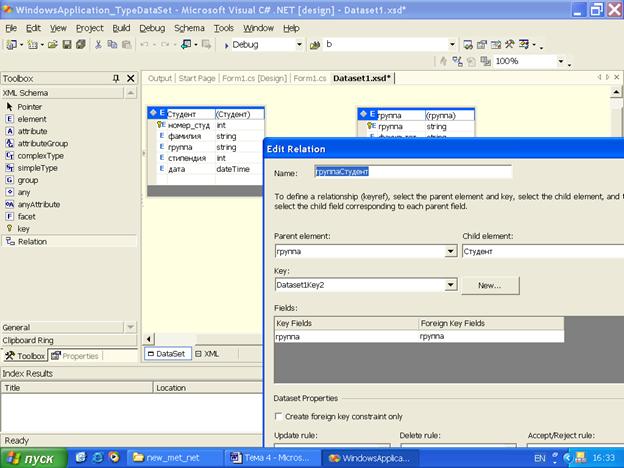
Task: Open the zoom 100% dropdown
Action: (561, 61)
